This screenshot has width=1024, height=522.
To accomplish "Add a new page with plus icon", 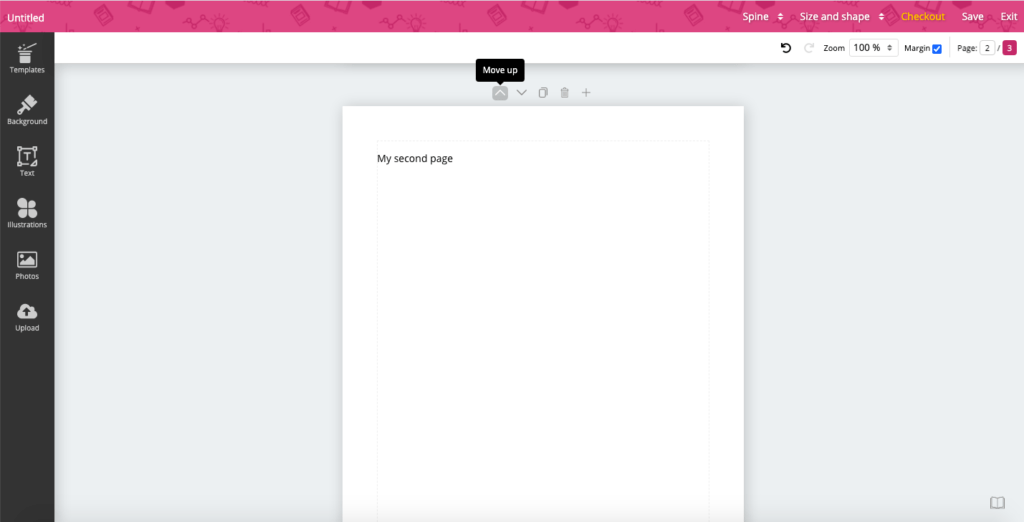I will point(586,93).
